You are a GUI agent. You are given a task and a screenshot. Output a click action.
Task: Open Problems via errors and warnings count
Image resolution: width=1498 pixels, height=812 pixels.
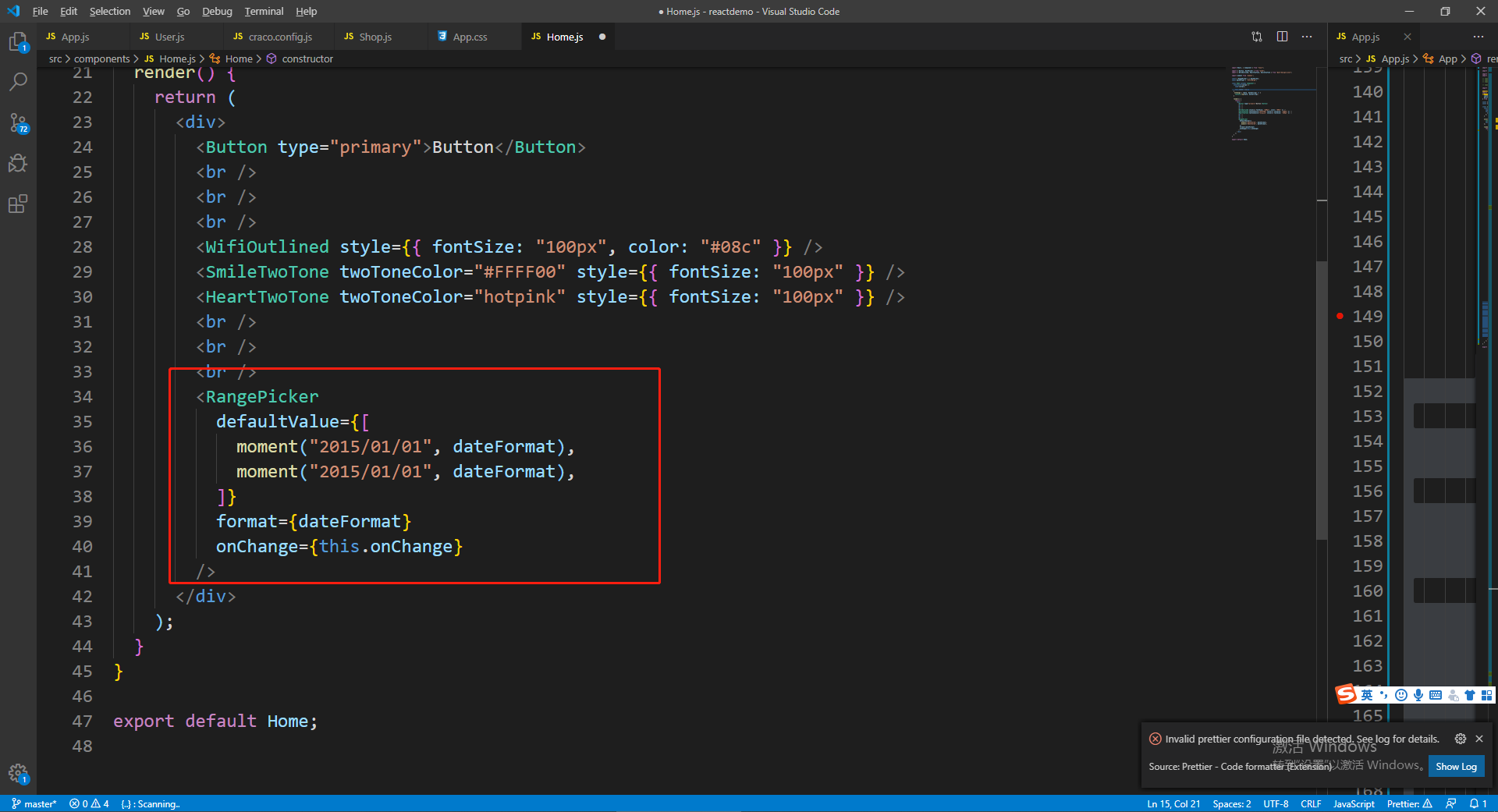(89, 803)
